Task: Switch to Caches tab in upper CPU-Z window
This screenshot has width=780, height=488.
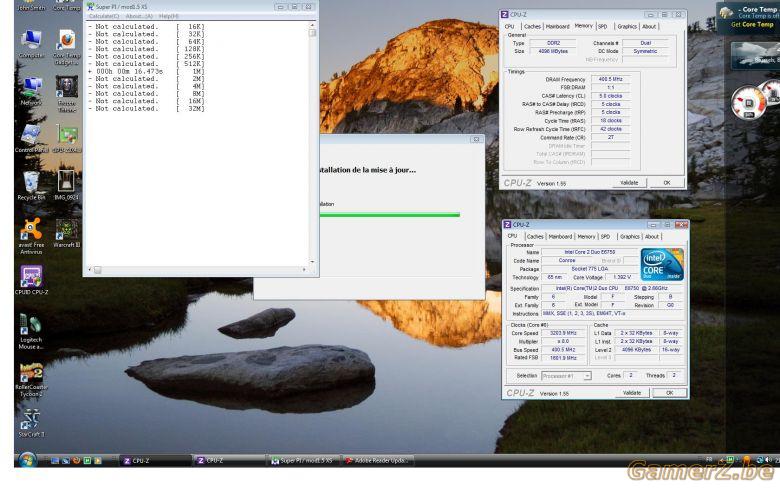Action: (x=532, y=27)
